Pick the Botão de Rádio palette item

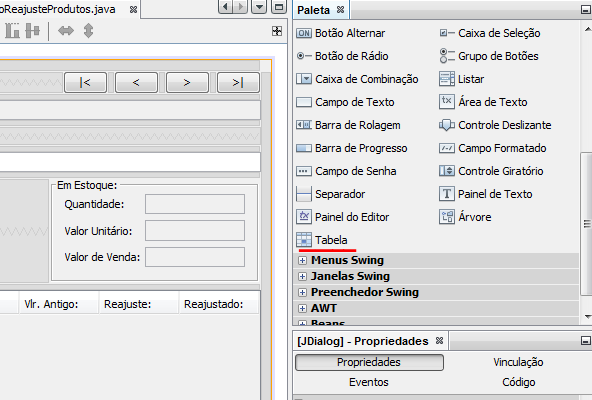point(342,56)
